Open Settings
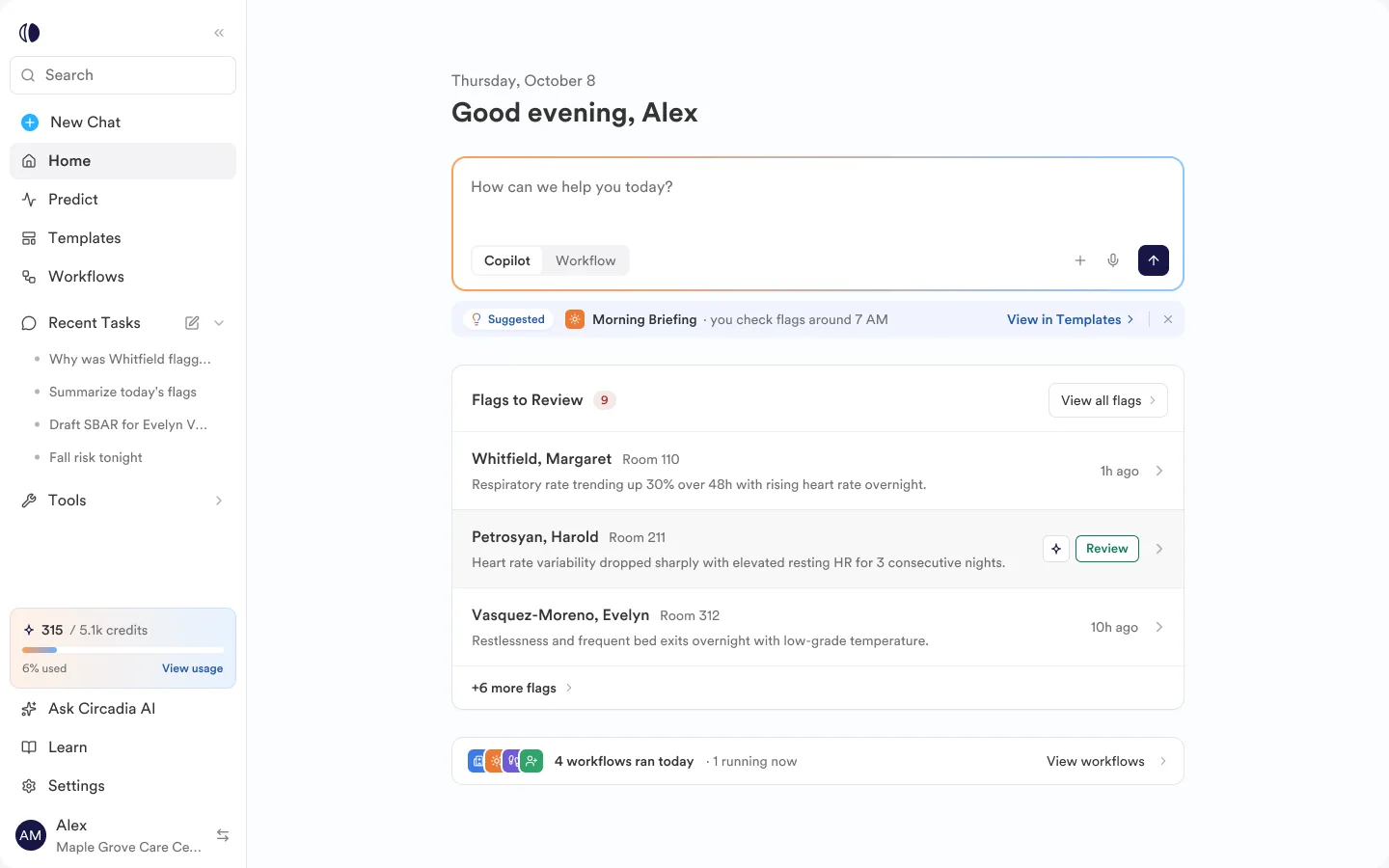Viewport: 1389px width, 868px height. tap(123, 786)
